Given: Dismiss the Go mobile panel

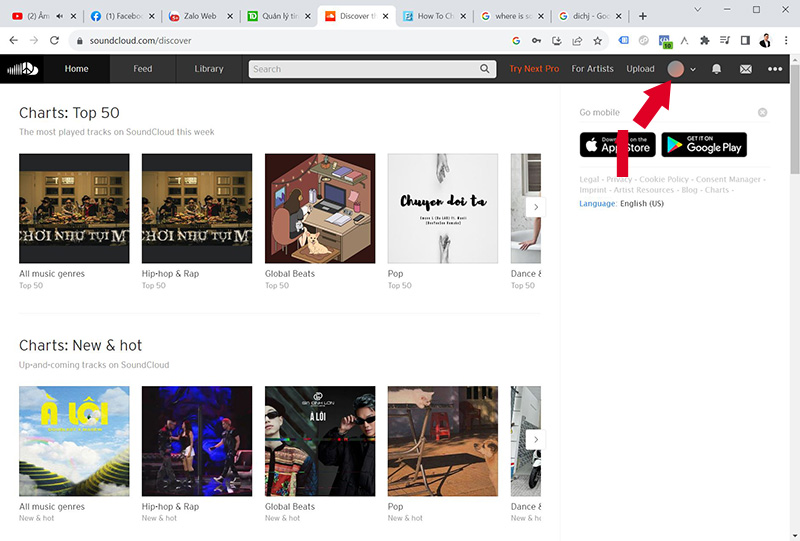Looking at the screenshot, I should point(762,113).
